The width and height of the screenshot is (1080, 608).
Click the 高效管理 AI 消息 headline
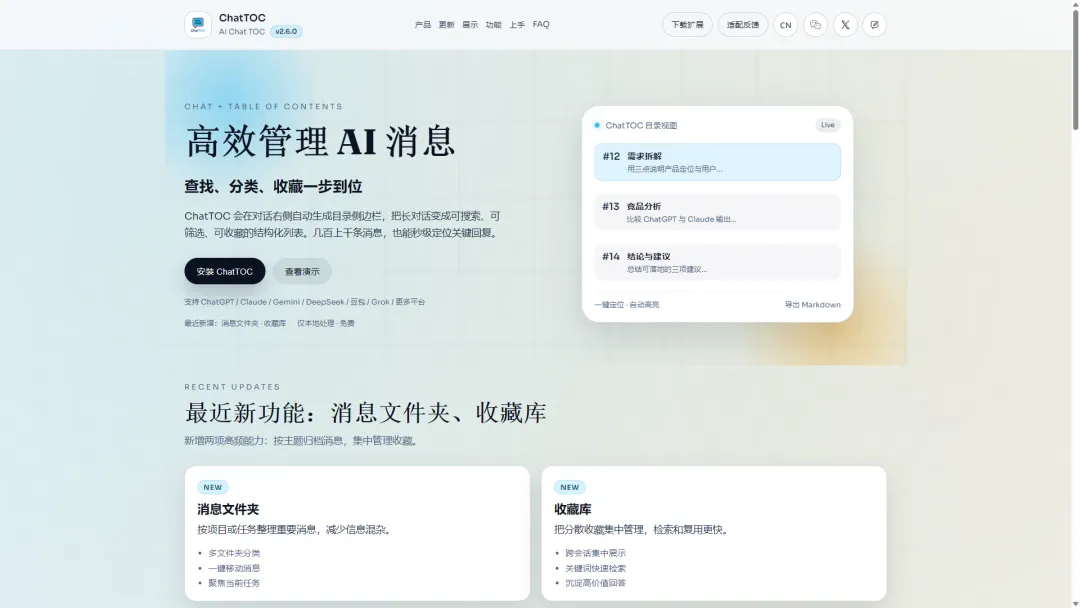tap(320, 141)
